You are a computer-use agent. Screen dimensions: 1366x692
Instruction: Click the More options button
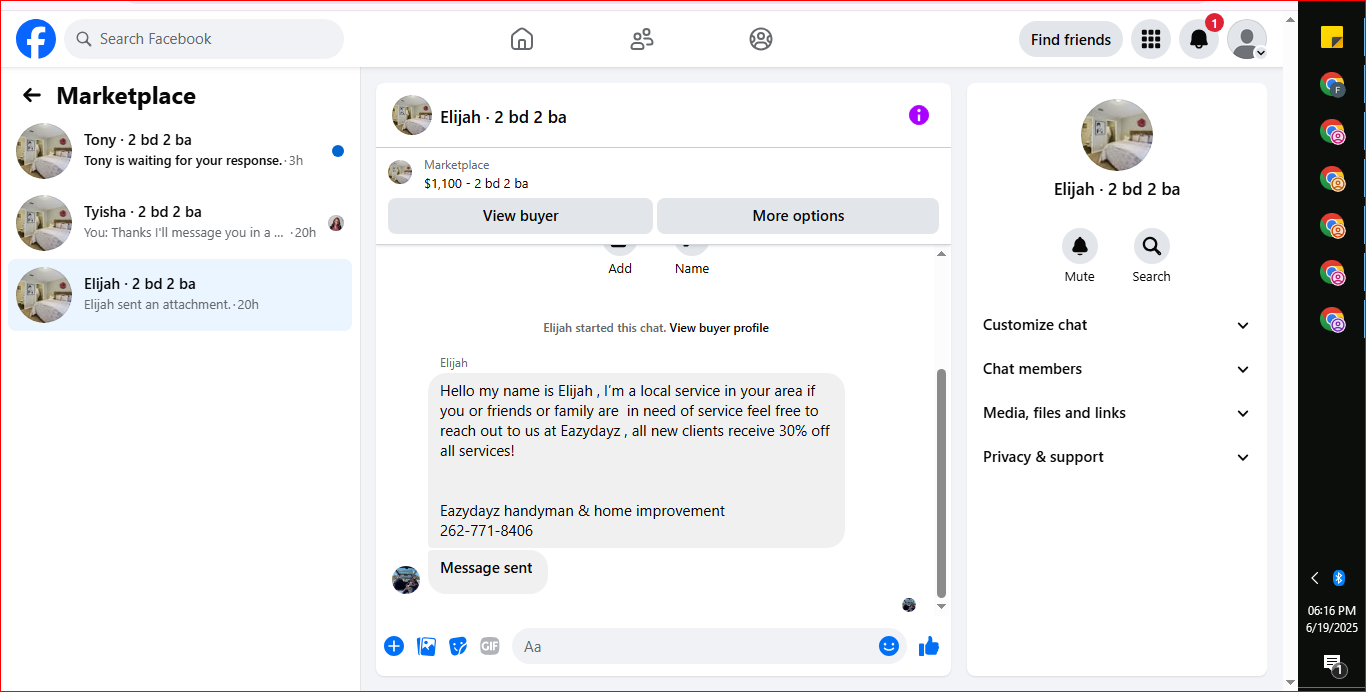tap(798, 216)
